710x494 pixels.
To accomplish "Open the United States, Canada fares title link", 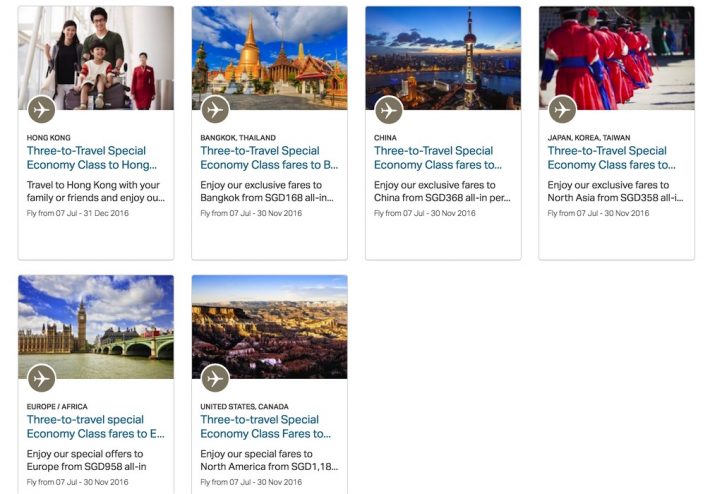I will click(x=265, y=427).
